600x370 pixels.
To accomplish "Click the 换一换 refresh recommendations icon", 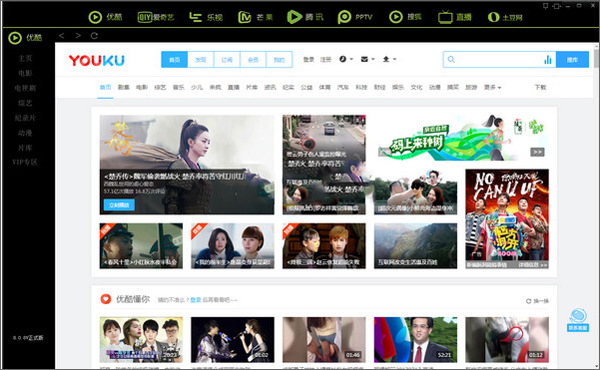I will pyautogui.click(x=529, y=301).
